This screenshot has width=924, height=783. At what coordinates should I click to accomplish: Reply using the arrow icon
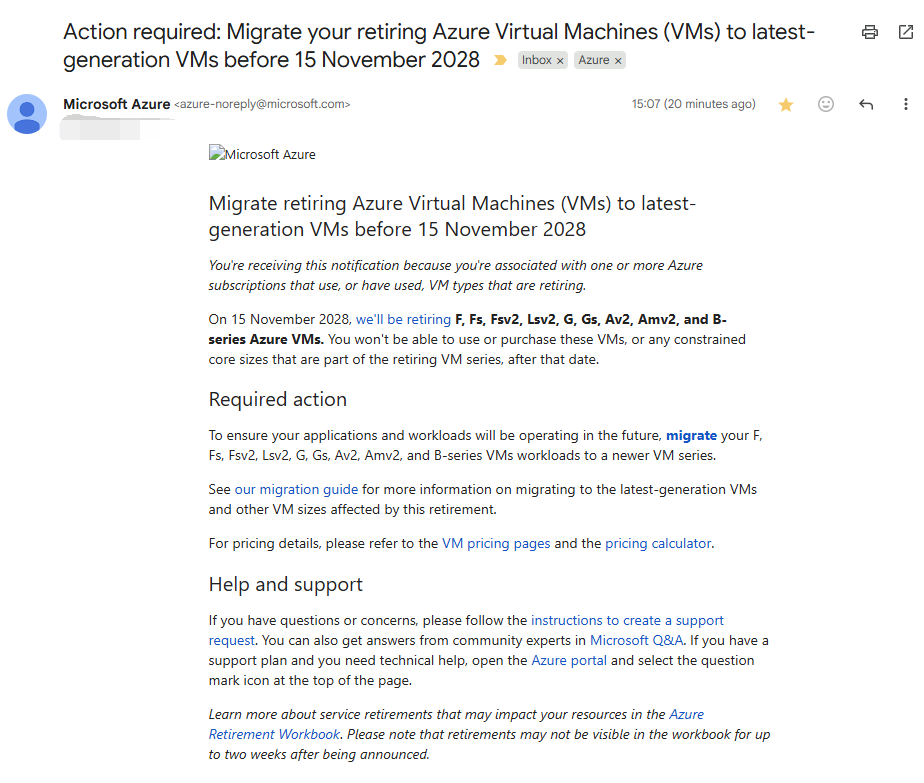click(x=866, y=104)
